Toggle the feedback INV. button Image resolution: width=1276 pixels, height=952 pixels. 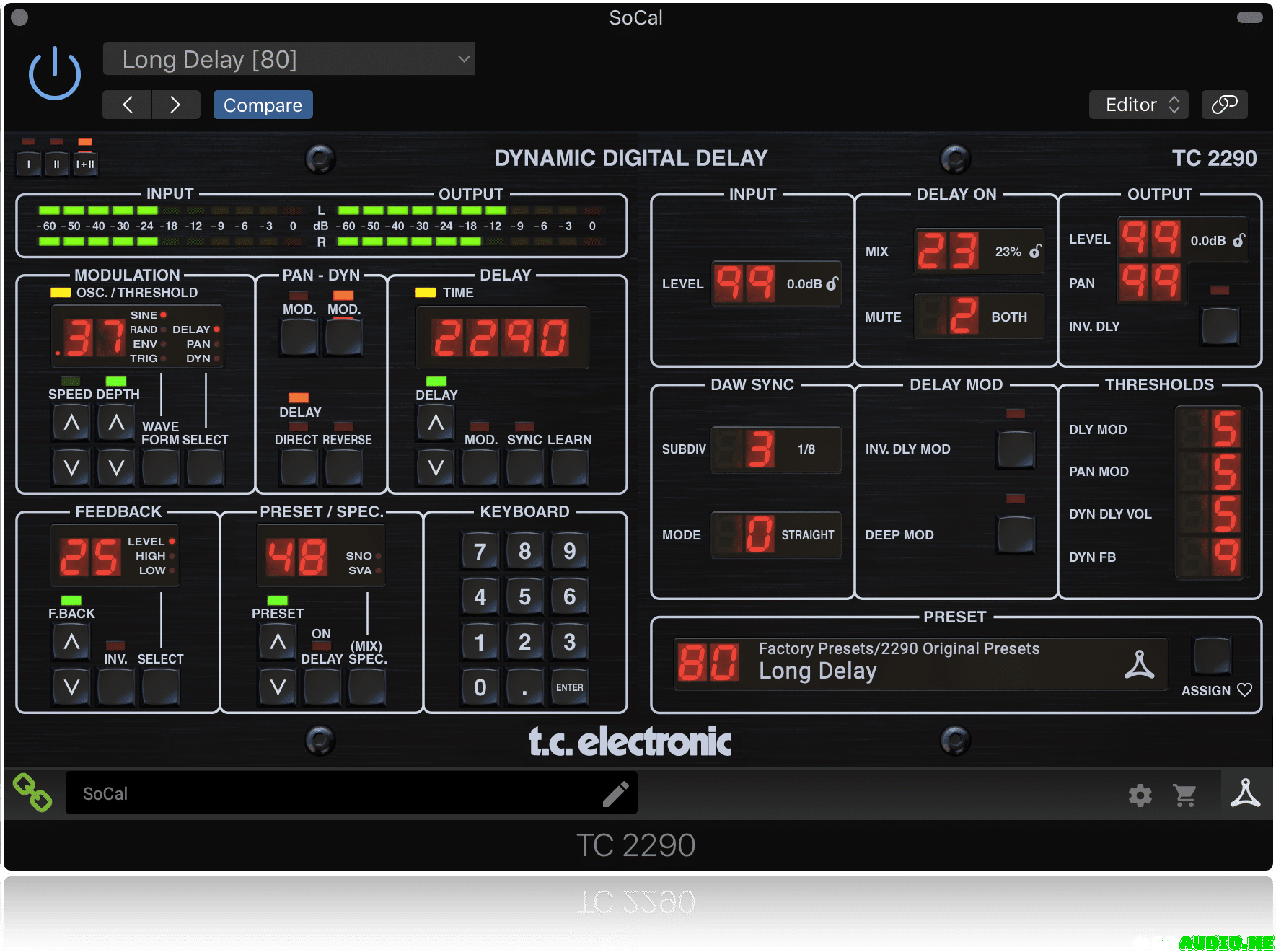coord(115,687)
